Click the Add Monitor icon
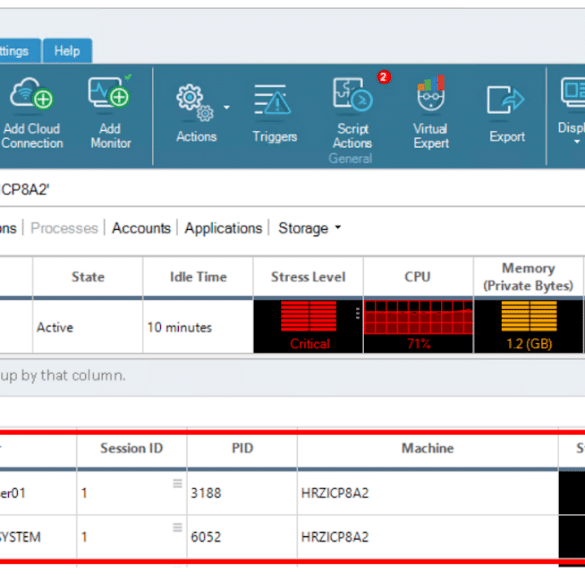 coord(110,92)
